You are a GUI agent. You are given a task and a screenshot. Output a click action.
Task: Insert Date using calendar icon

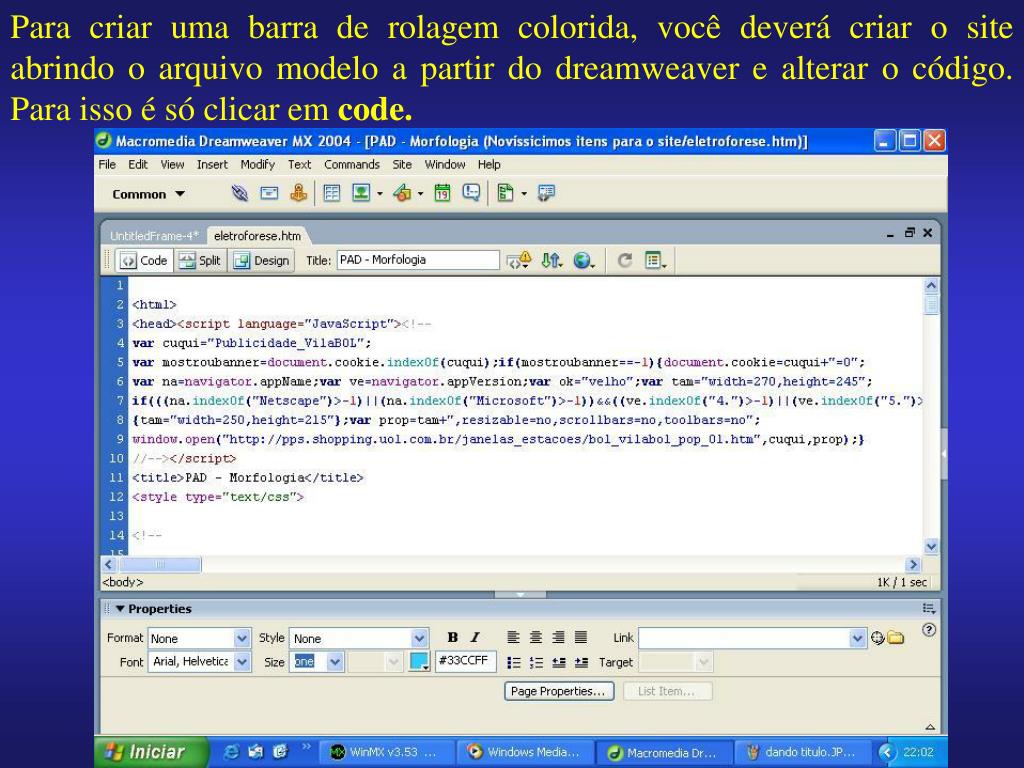coord(442,193)
